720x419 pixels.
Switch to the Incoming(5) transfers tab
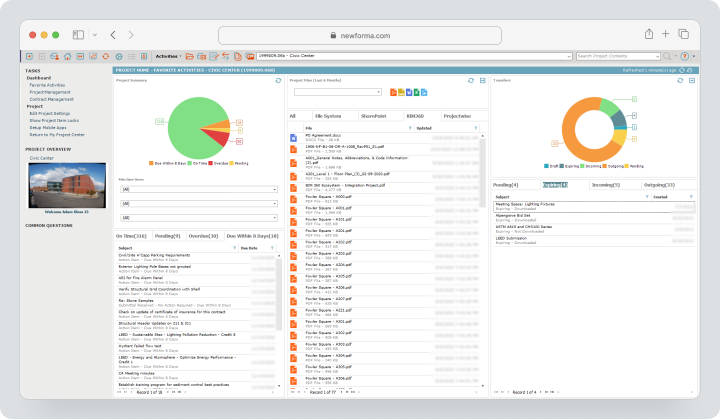pos(606,185)
